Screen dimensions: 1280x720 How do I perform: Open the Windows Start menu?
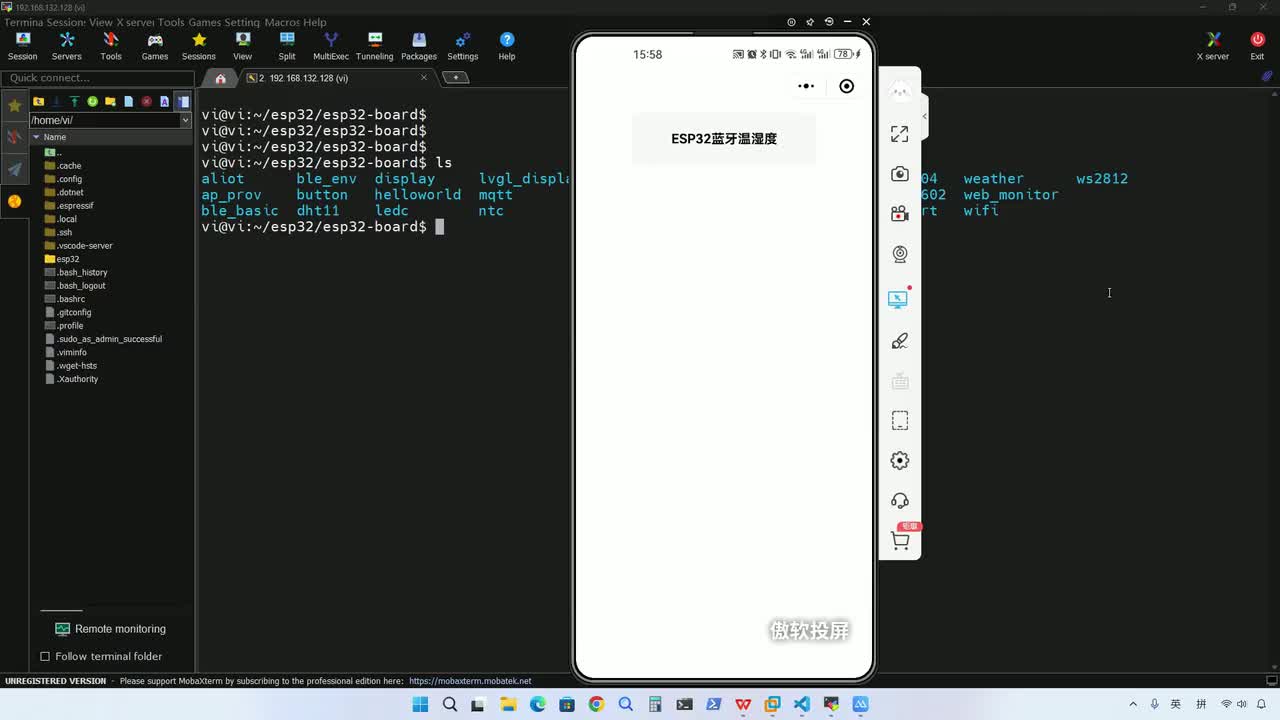point(420,704)
